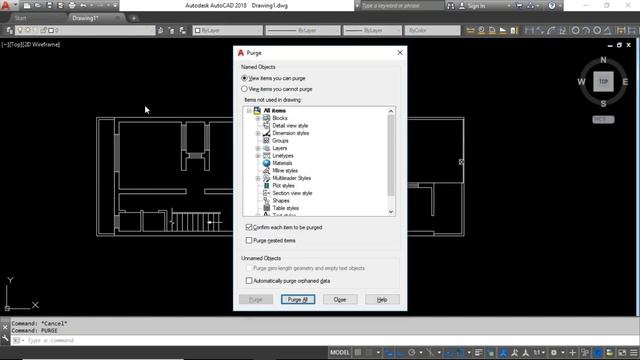Click the Help question mark icon
The height and width of the screenshot is (360, 640).
pos(552,6)
